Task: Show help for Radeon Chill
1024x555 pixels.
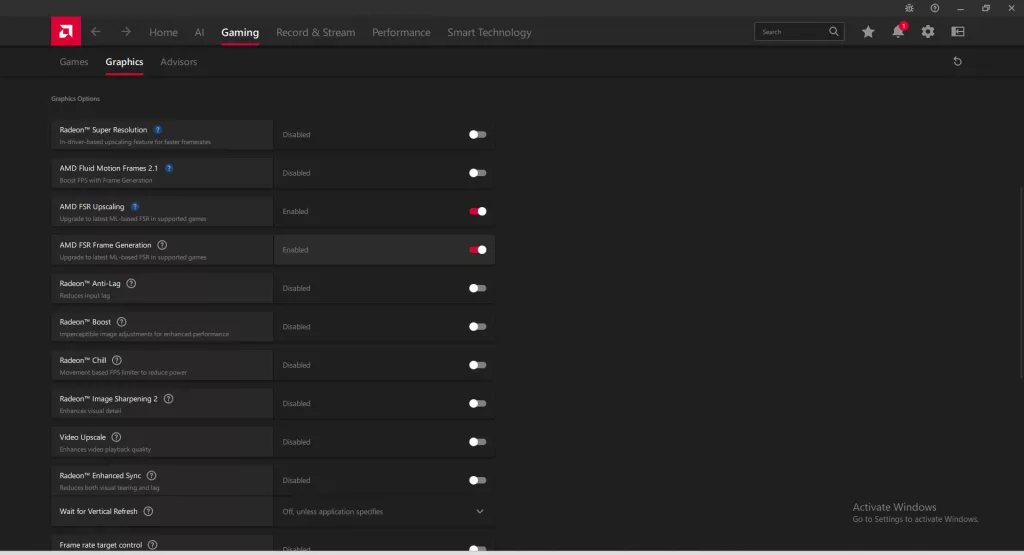Action: [117, 360]
